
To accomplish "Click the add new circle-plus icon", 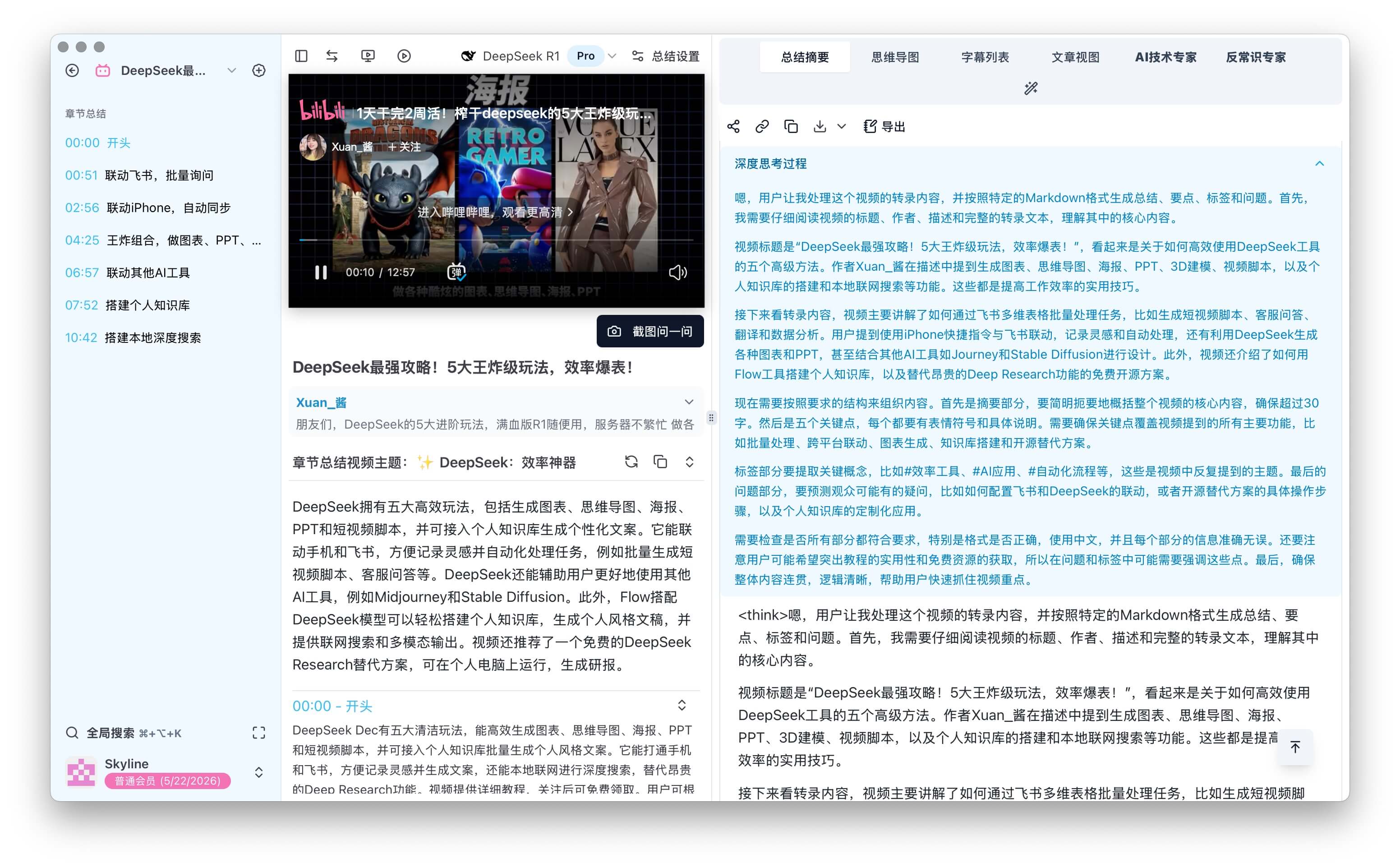I will (259, 71).
